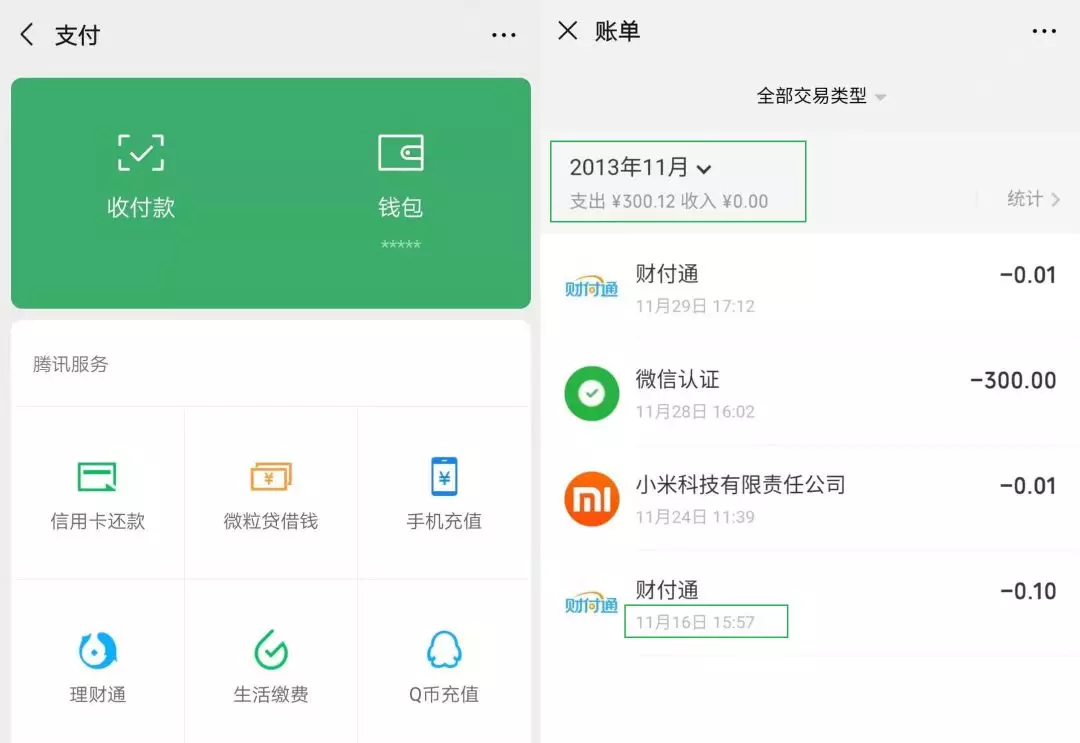
Task: Expand the 全部交易类型 filter dropdown
Action: [821, 97]
